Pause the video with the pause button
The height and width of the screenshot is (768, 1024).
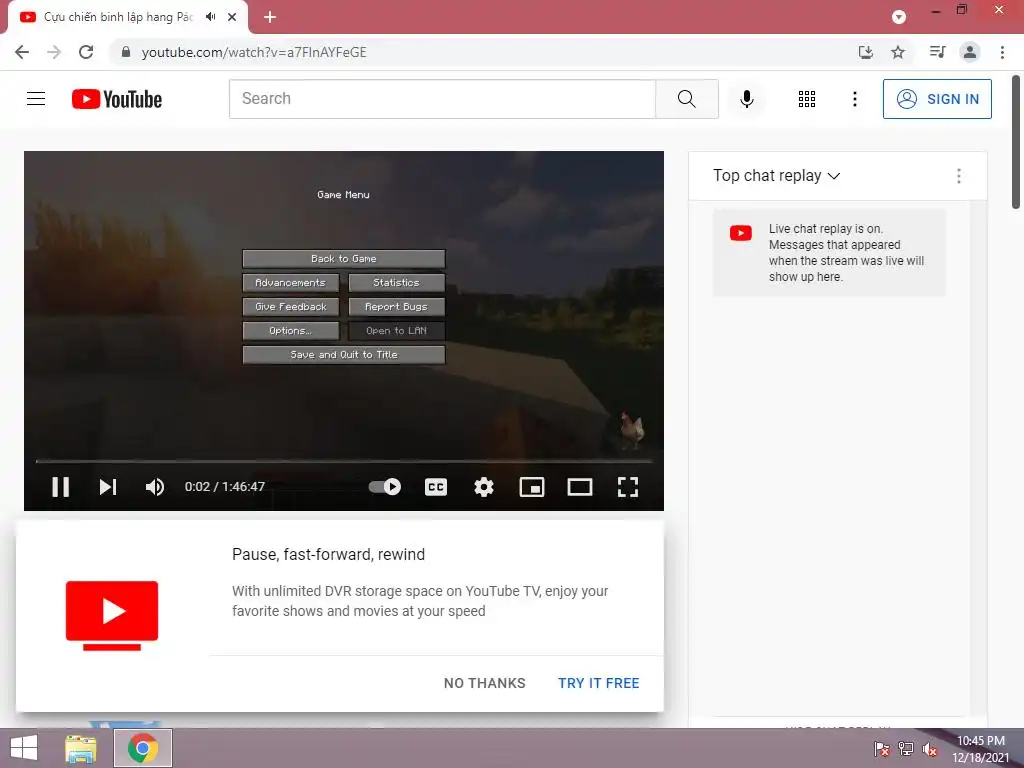coord(60,487)
